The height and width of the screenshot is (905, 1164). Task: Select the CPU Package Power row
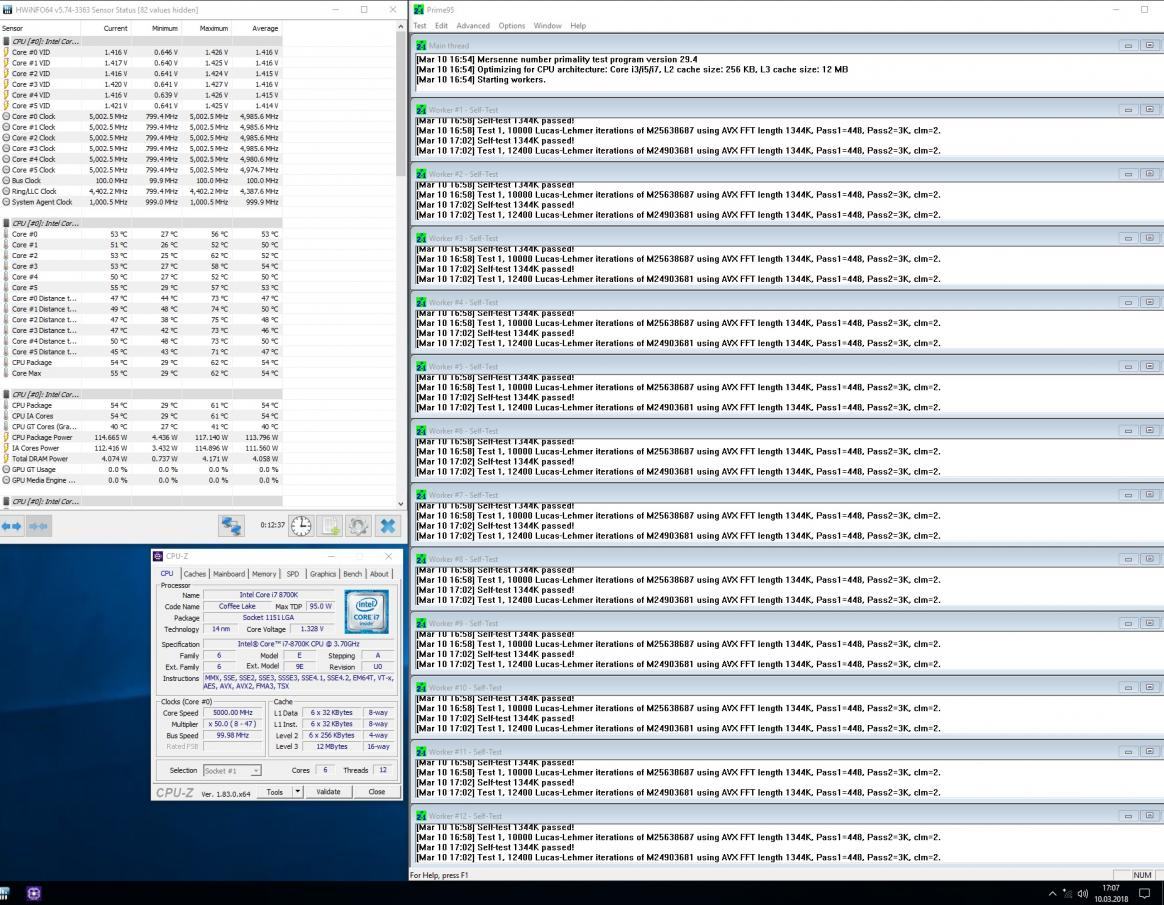(x=141, y=437)
